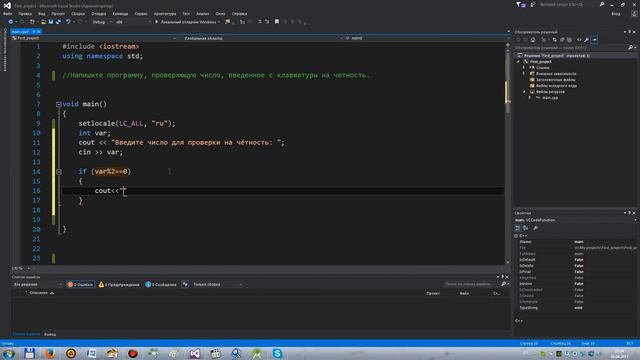Toggle bookmark icon in the toolbar
This screenshot has width=640, height=360.
click(277, 22)
